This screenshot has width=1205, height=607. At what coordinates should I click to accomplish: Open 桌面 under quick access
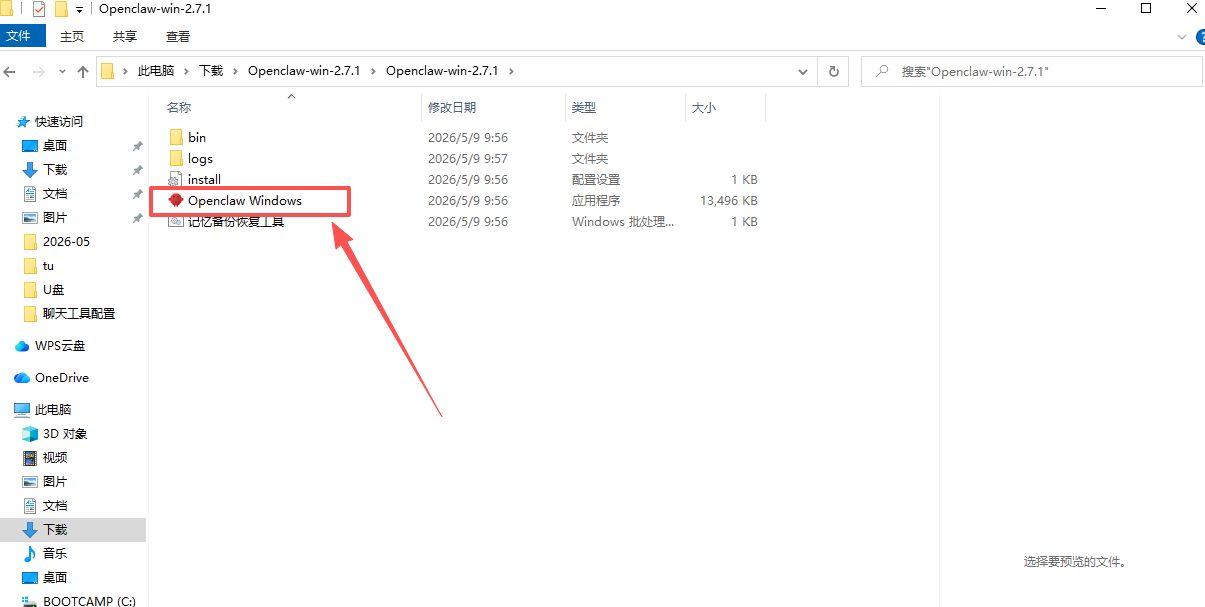(x=55, y=145)
